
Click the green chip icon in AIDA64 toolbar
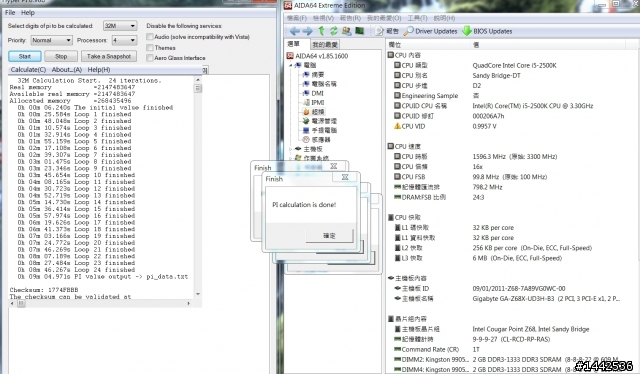click(360, 31)
